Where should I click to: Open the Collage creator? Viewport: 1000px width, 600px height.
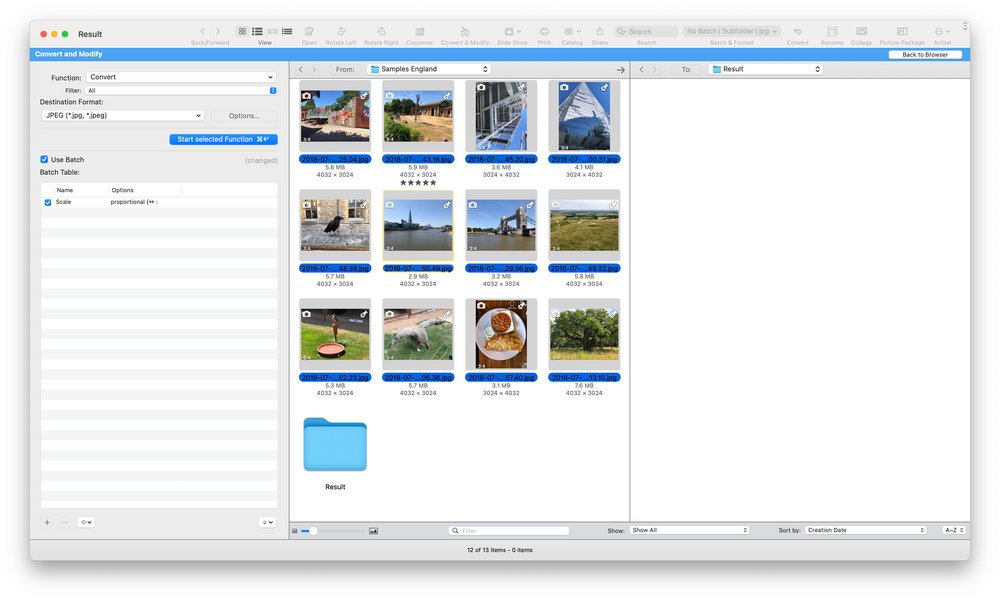(x=861, y=31)
